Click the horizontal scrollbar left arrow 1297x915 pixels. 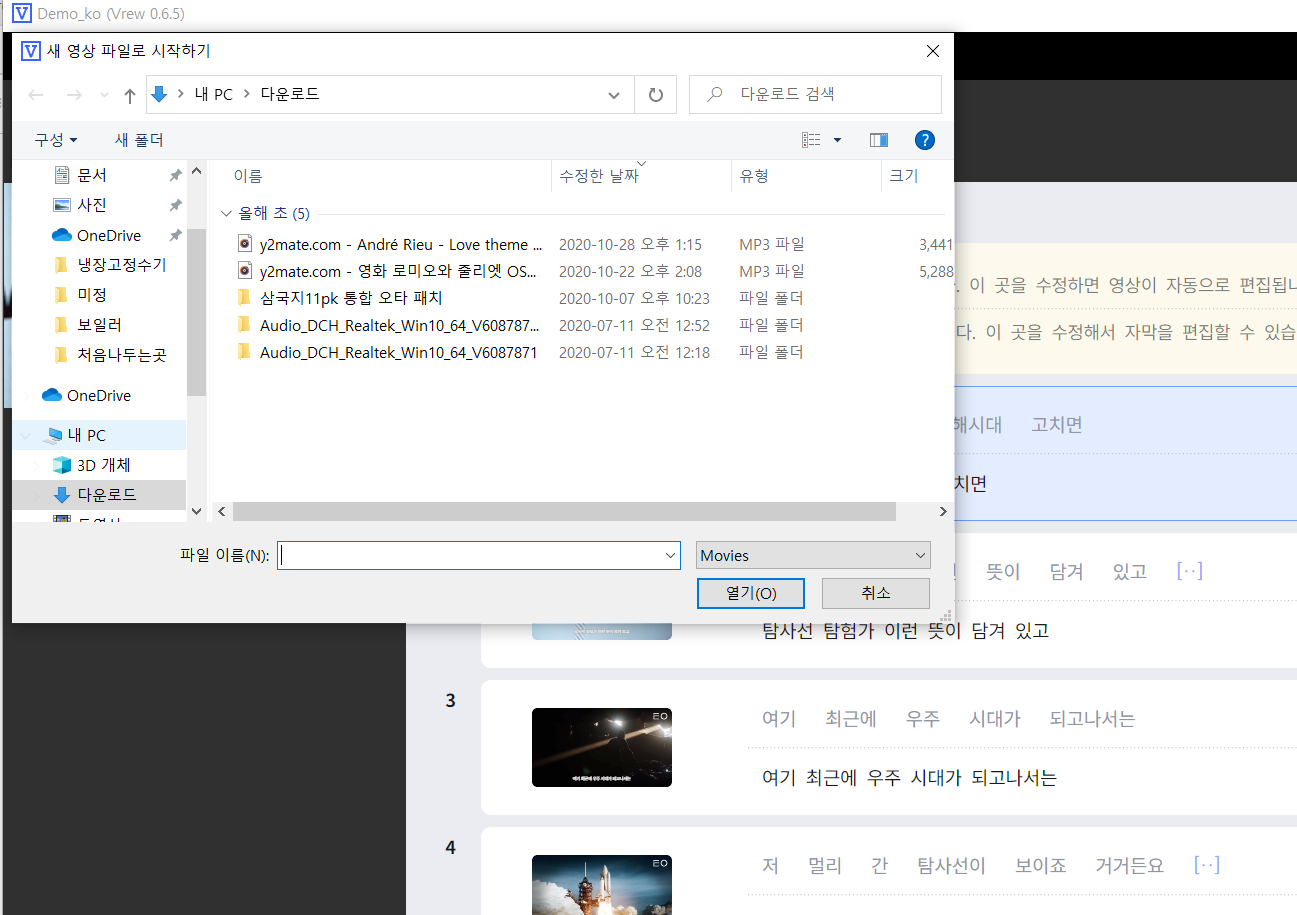point(222,511)
